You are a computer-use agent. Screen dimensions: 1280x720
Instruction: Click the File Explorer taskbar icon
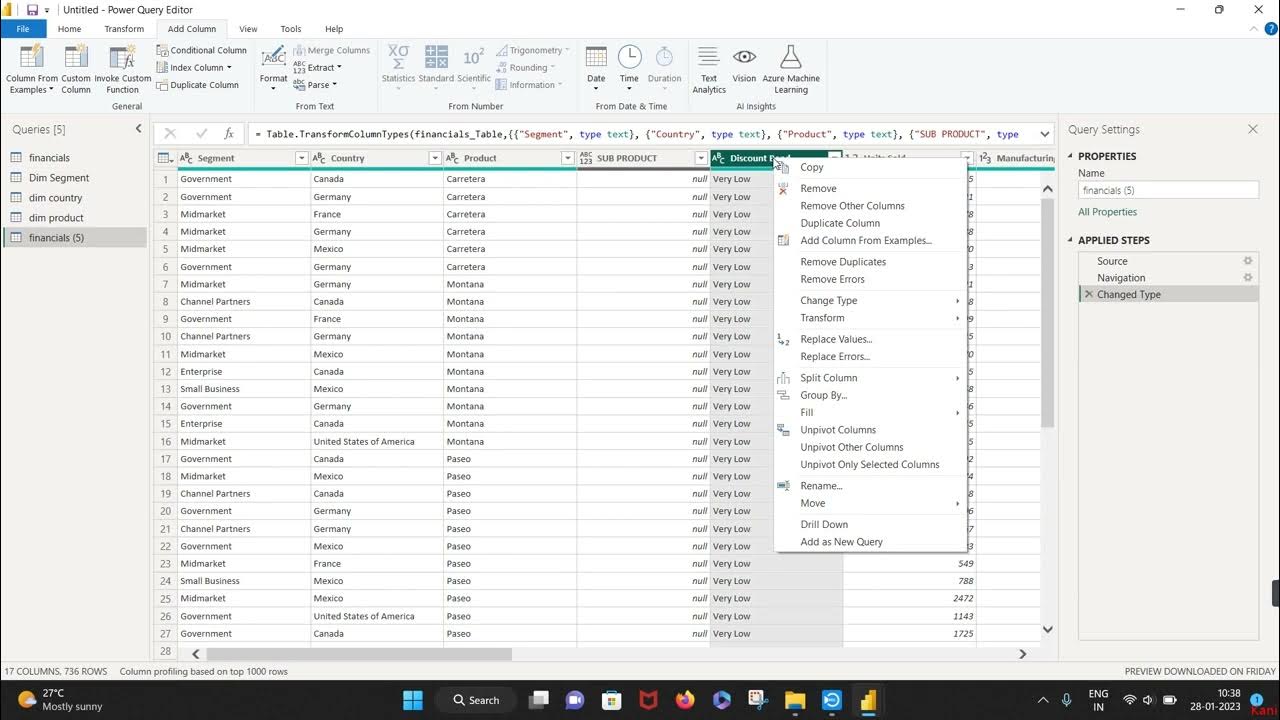(x=795, y=700)
